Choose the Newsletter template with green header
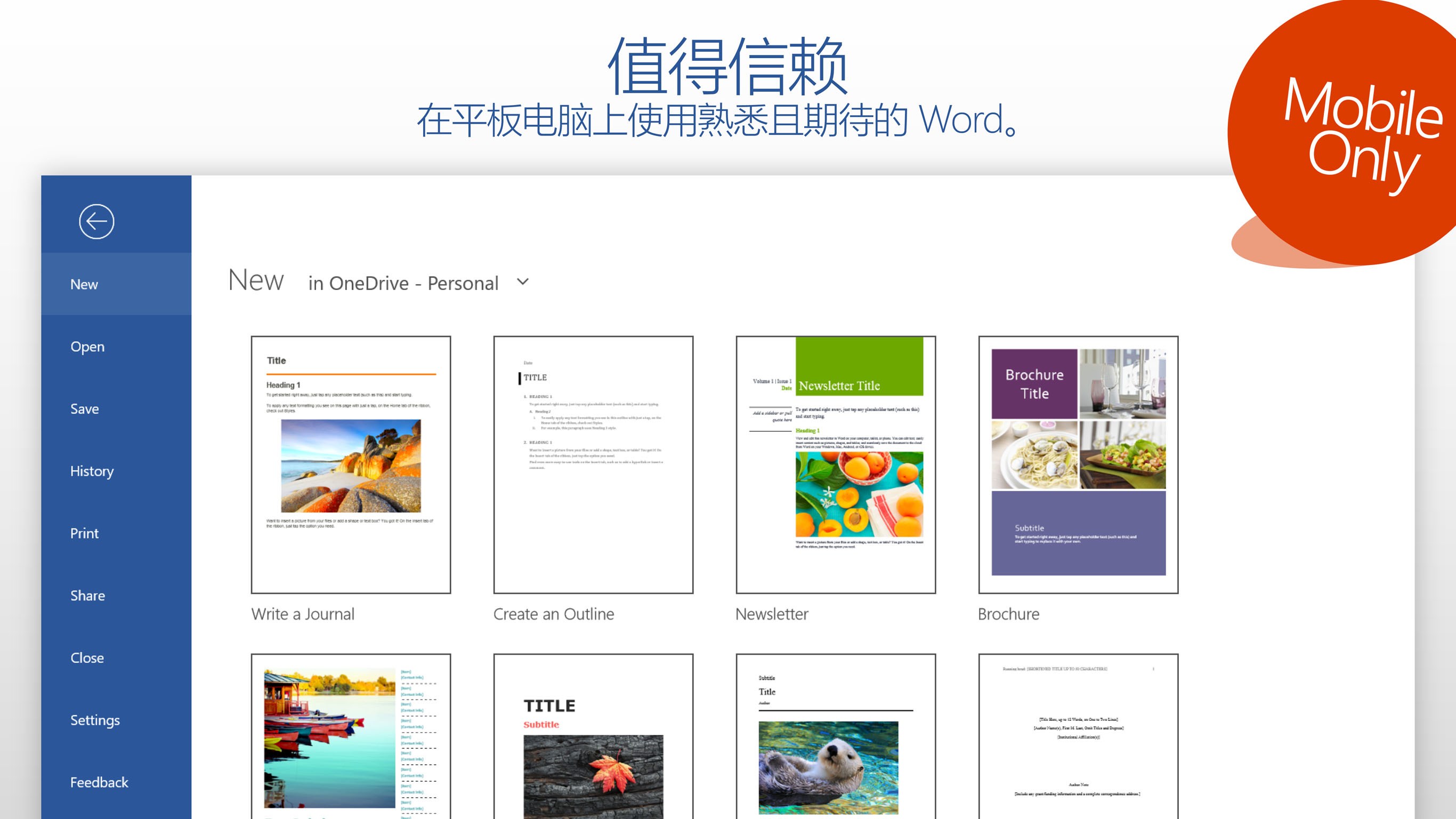 click(836, 464)
